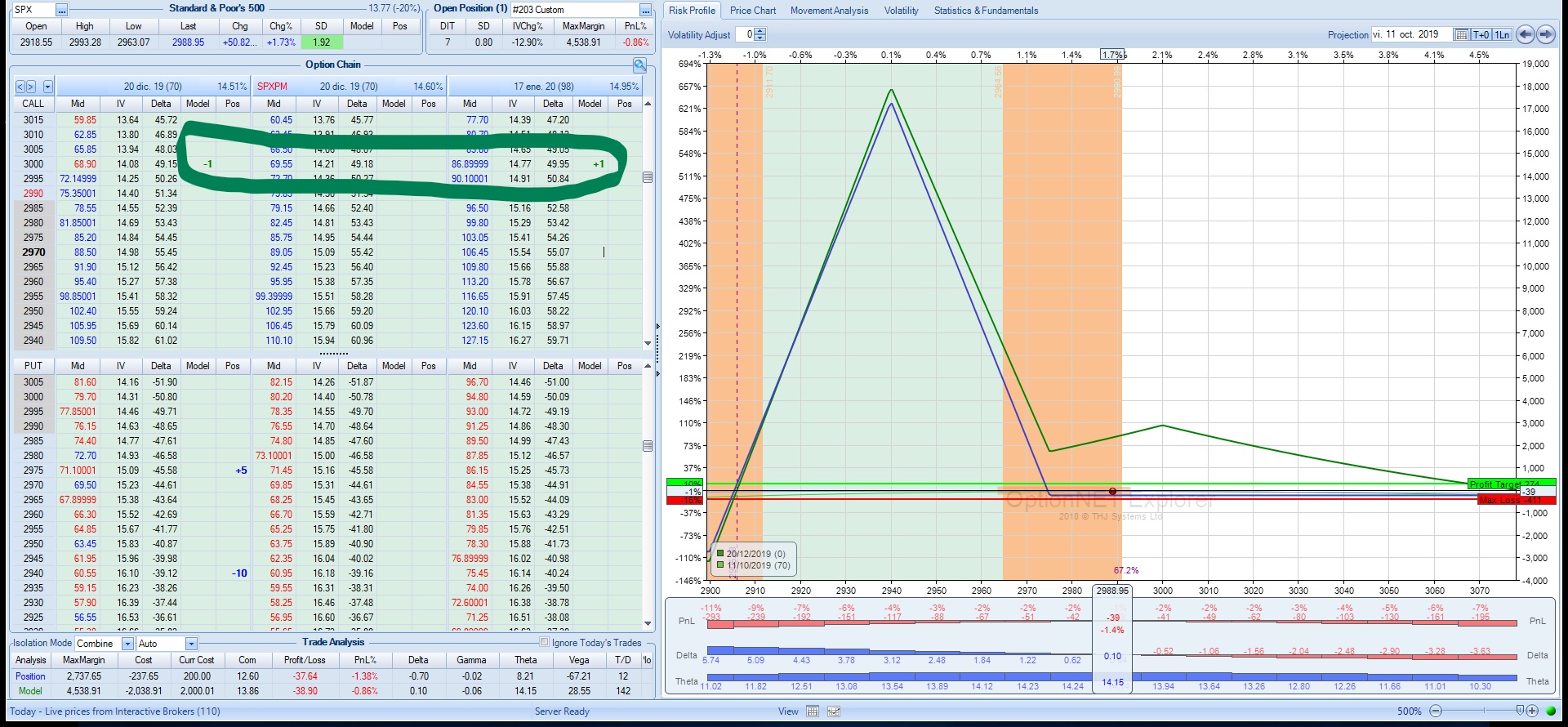Click the SPX symbol lookup button
Image resolution: width=1568 pixels, height=727 pixels.
tap(62, 10)
